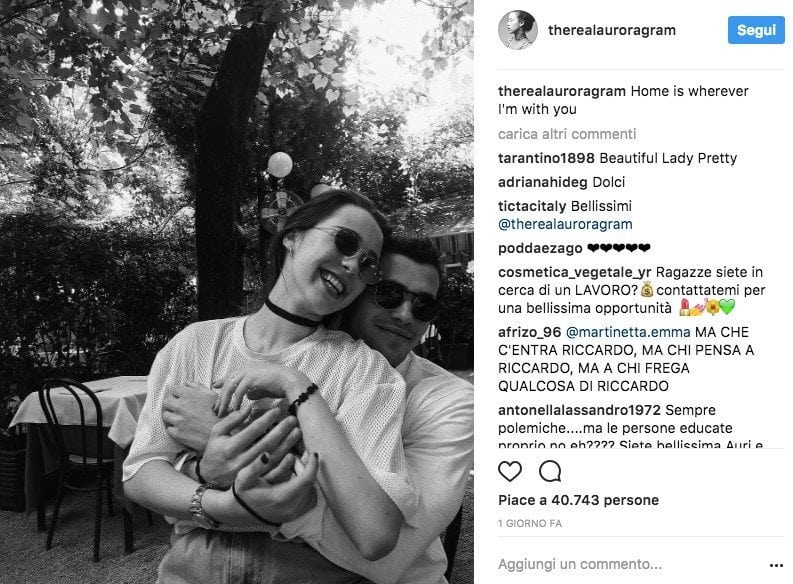Open poddaezago commenter profile

pyautogui.click(x=540, y=248)
